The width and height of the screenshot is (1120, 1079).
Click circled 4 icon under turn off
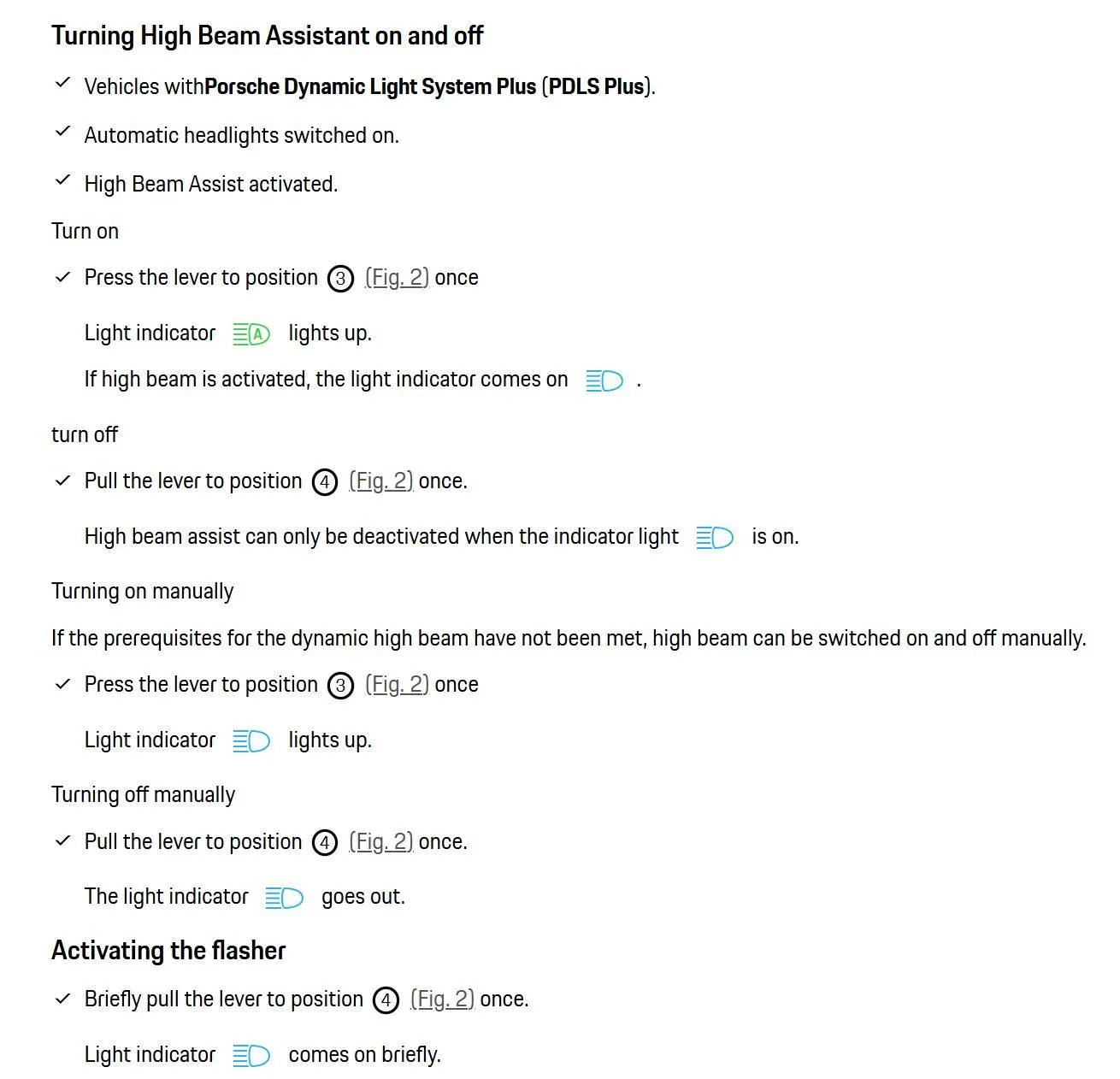[325, 482]
